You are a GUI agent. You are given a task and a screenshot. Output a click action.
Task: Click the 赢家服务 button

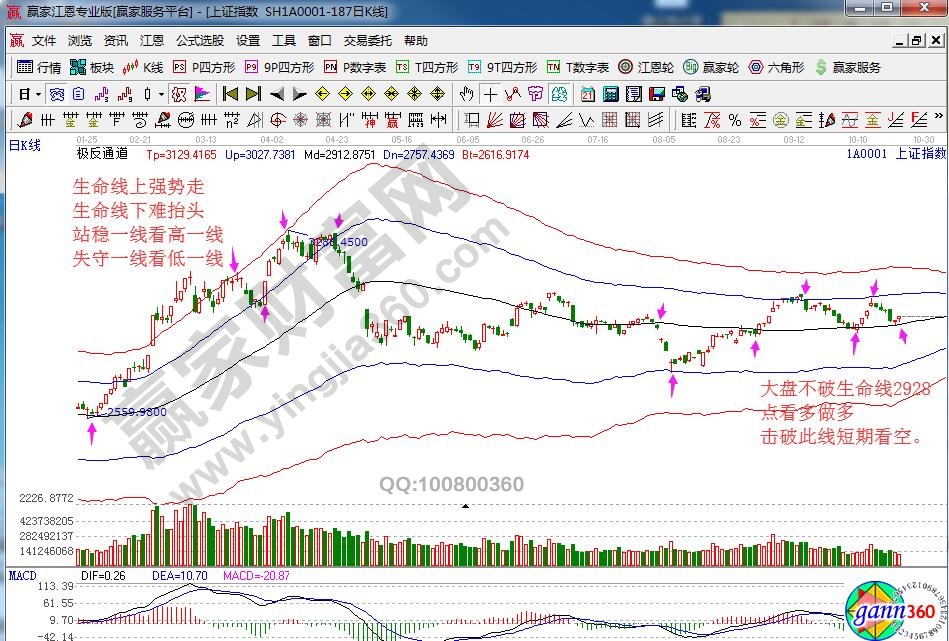coord(849,67)
